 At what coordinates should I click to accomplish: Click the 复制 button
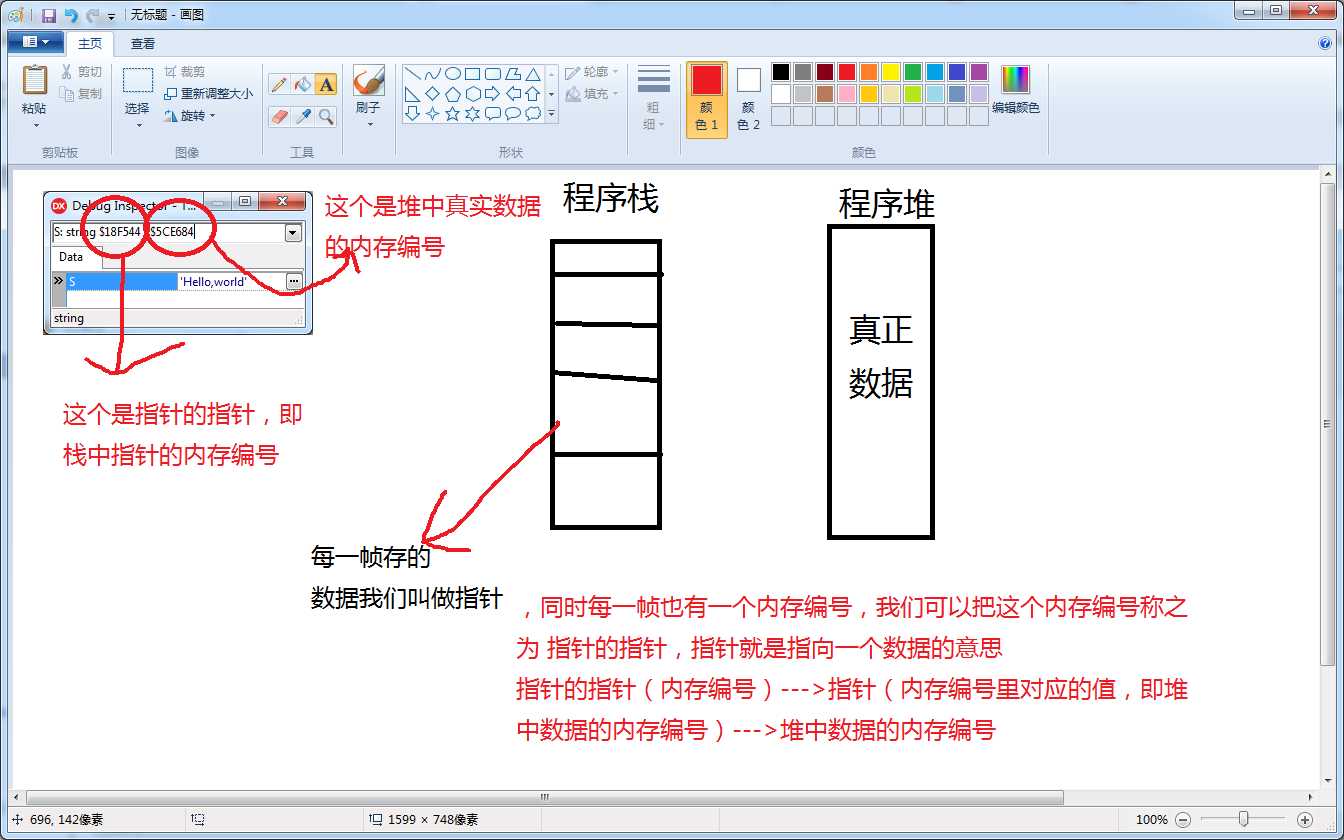(80, 93)
